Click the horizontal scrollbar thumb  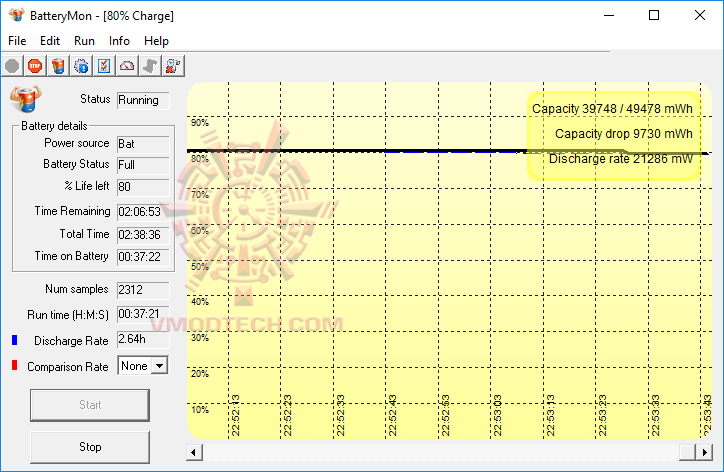[688, 452]
